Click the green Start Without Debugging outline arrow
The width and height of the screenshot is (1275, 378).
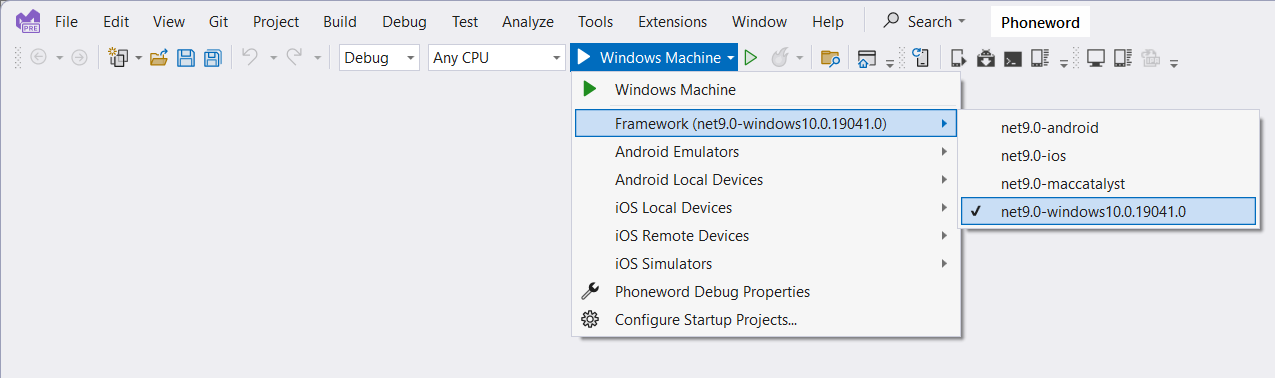coord(751,58)
